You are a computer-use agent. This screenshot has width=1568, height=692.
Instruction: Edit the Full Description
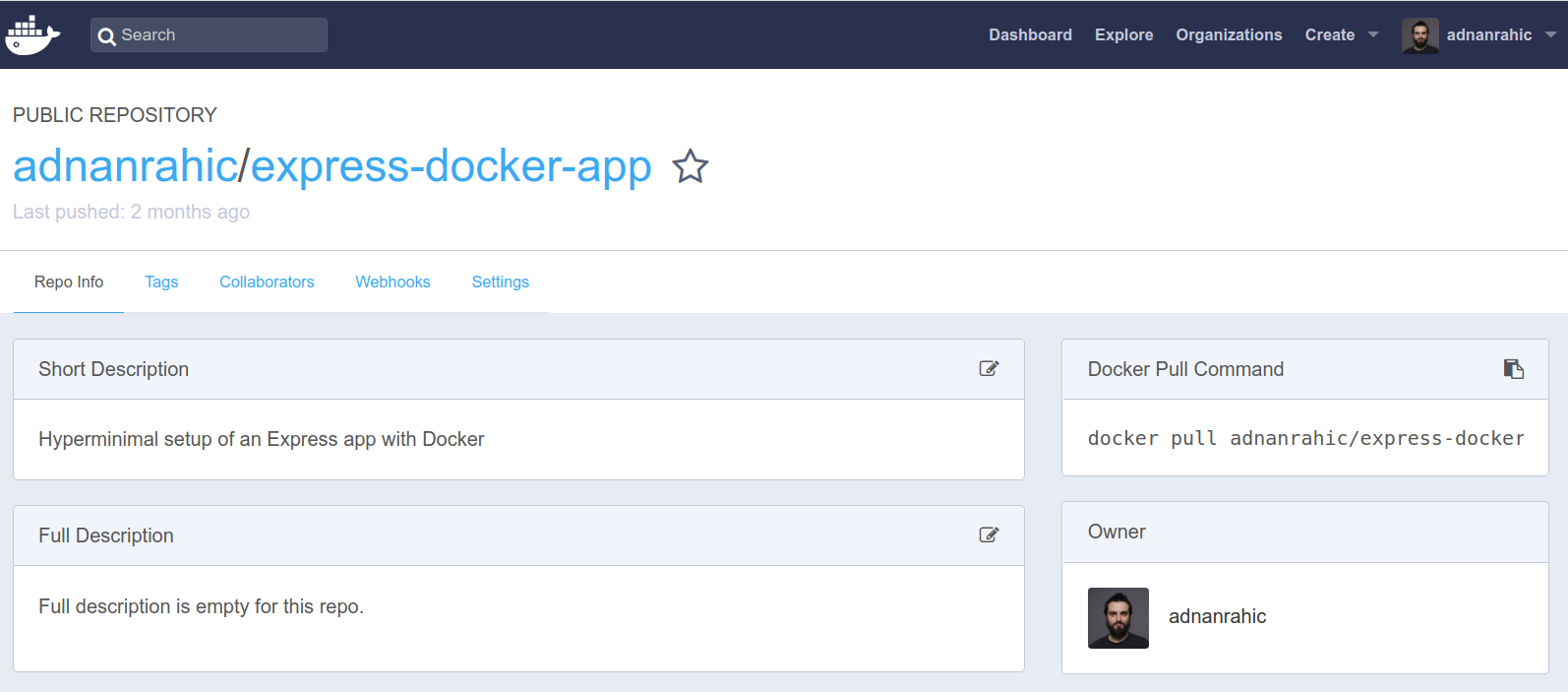pyautogui.click(x=989, y=535)
